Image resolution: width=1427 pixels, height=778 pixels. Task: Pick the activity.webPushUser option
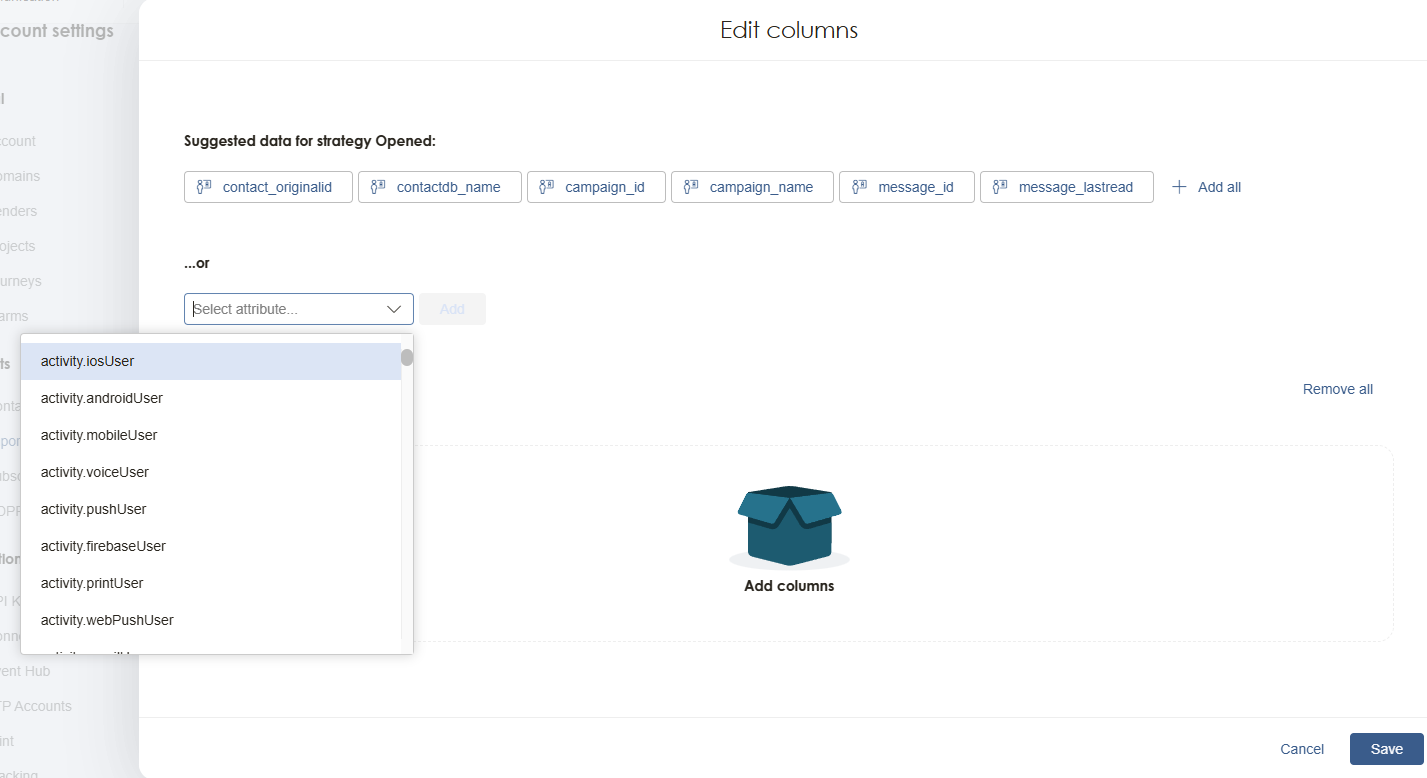tap(107, 620)
